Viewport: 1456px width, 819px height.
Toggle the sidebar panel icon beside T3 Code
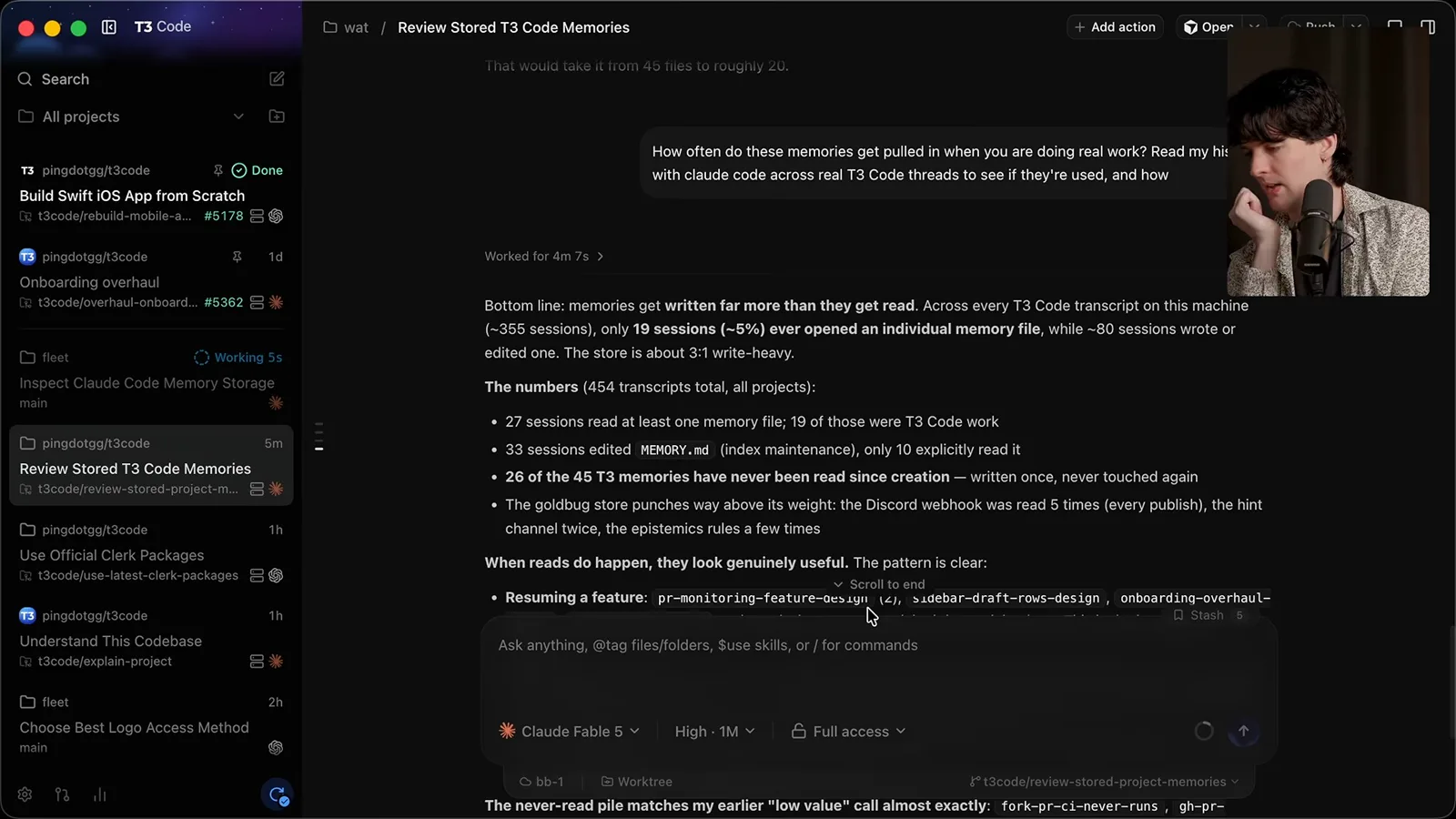coord(109,27)
